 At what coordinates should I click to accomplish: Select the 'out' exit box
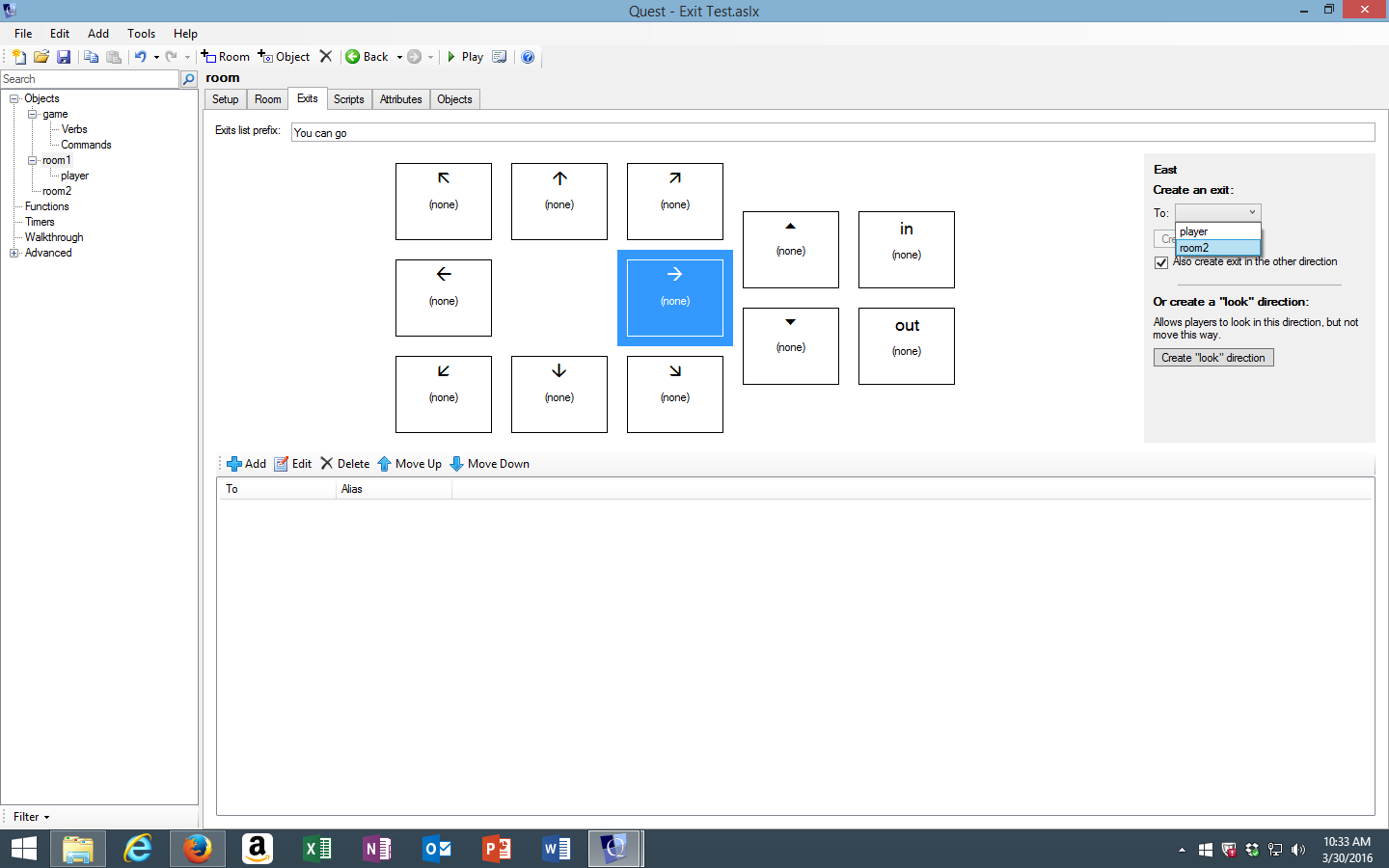(x=907, y=346)
